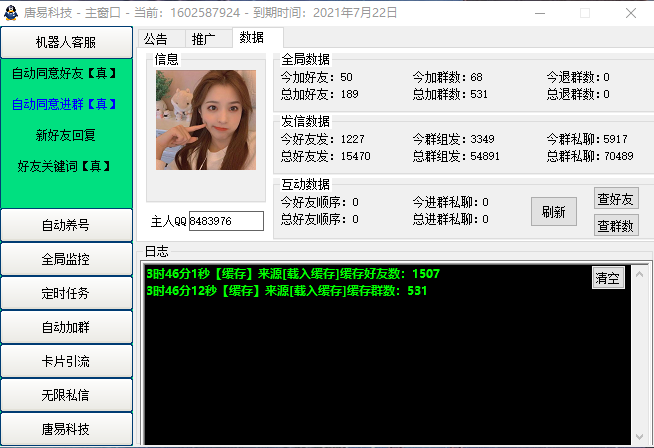Open the 自动养号 section

(66, 225)
